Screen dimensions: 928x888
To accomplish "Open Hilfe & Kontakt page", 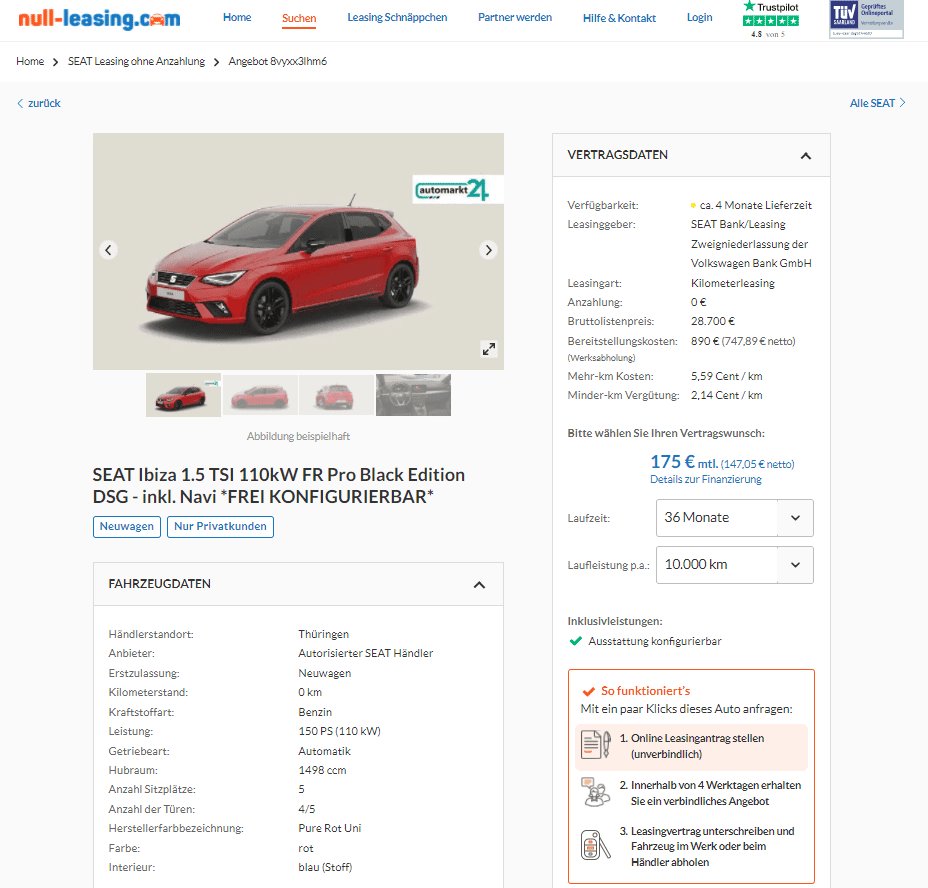I will [x=619, y=18].
